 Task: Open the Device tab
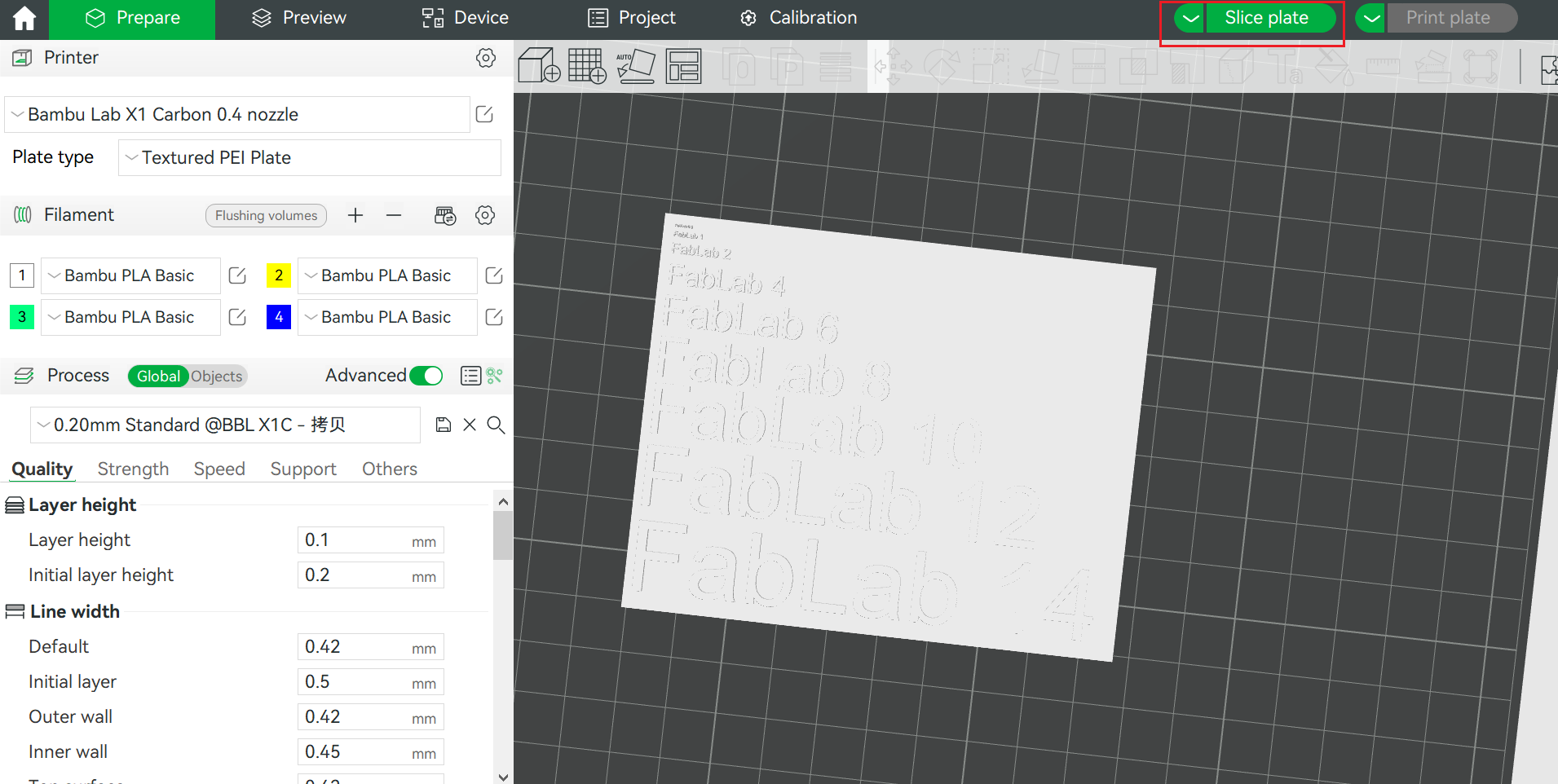(466, 18)
